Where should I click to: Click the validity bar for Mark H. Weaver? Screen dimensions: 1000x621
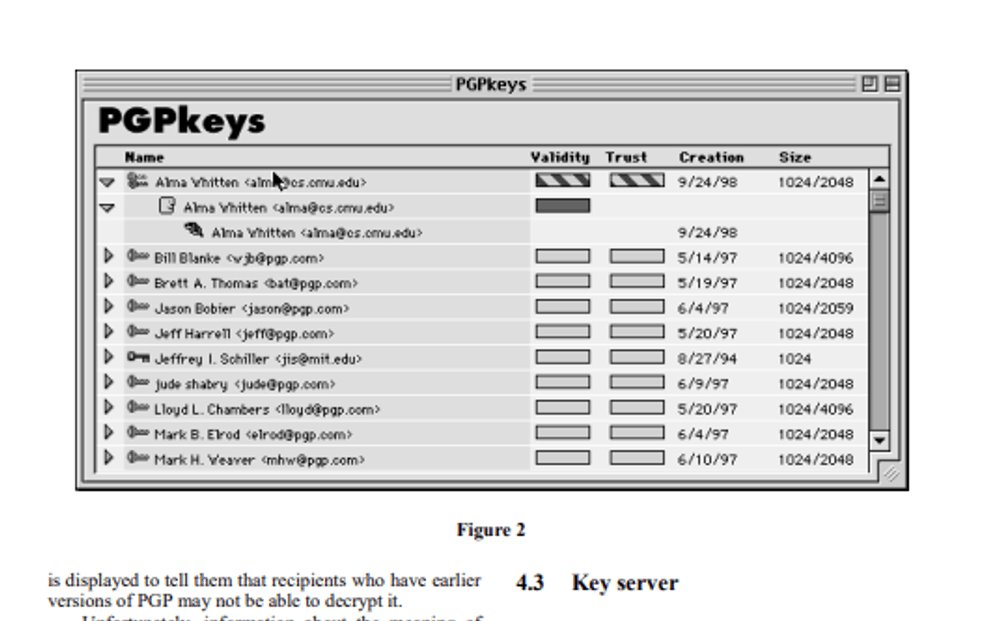[562, 458]
